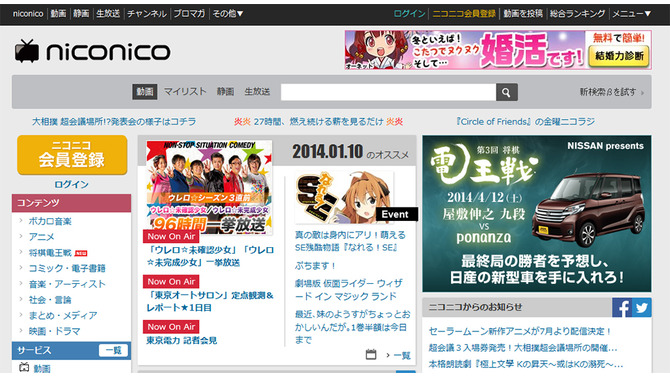
Task: Open まとめ・メディア content category
Action: [63, 315]
